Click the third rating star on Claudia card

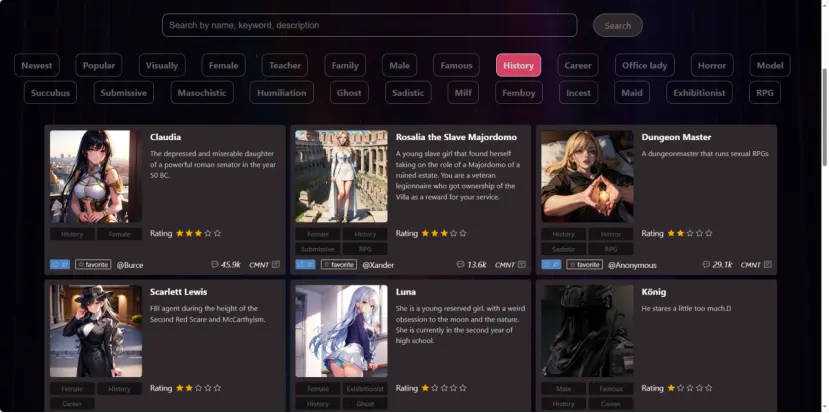(198, 233)
